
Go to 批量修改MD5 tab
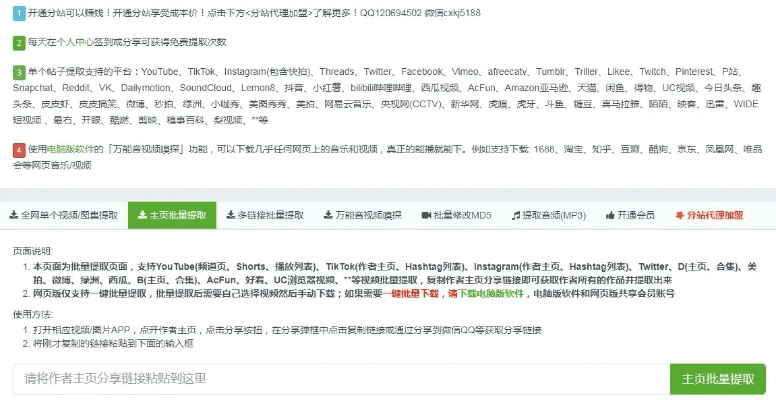click(x=456, y=215)
